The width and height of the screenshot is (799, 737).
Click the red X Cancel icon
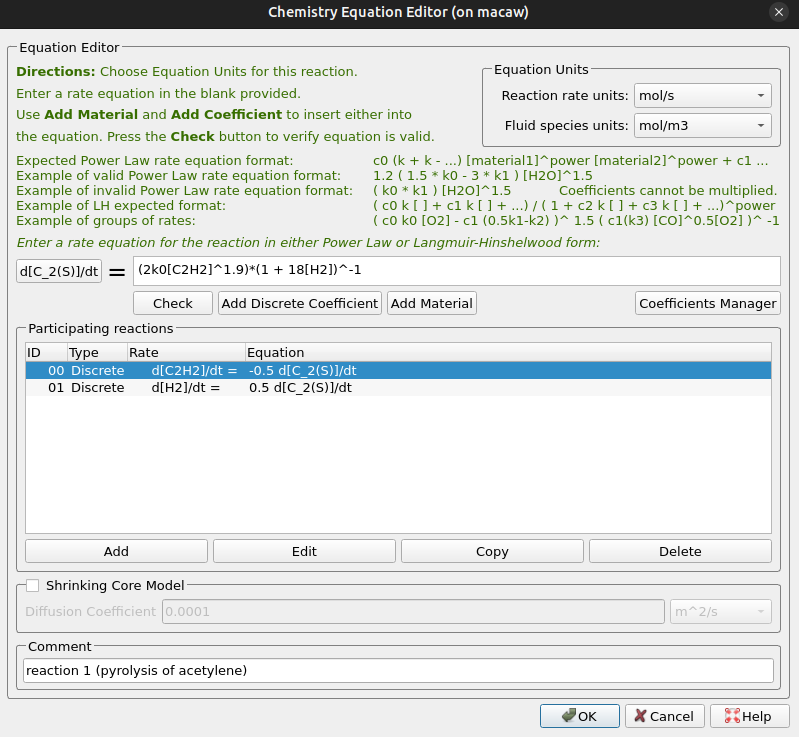click(640, 716)
